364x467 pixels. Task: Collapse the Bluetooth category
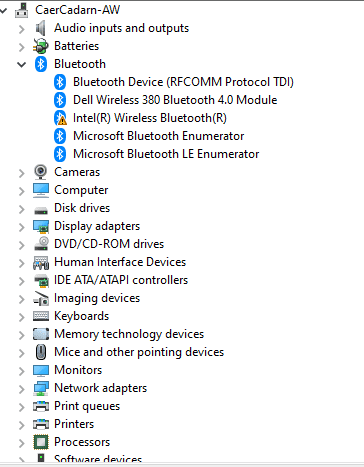tap(22, 64)
